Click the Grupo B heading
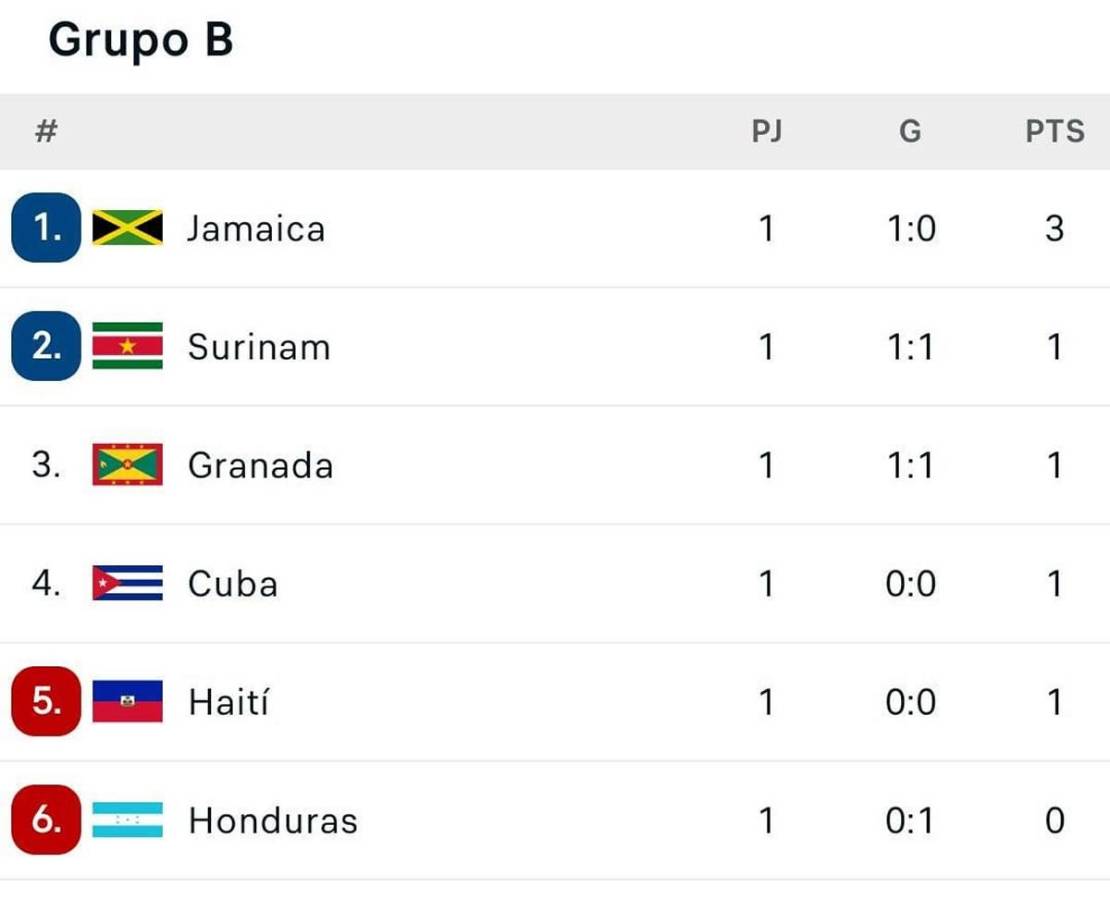This screenshot has width=1110, height=900. [x=141, y=40]
